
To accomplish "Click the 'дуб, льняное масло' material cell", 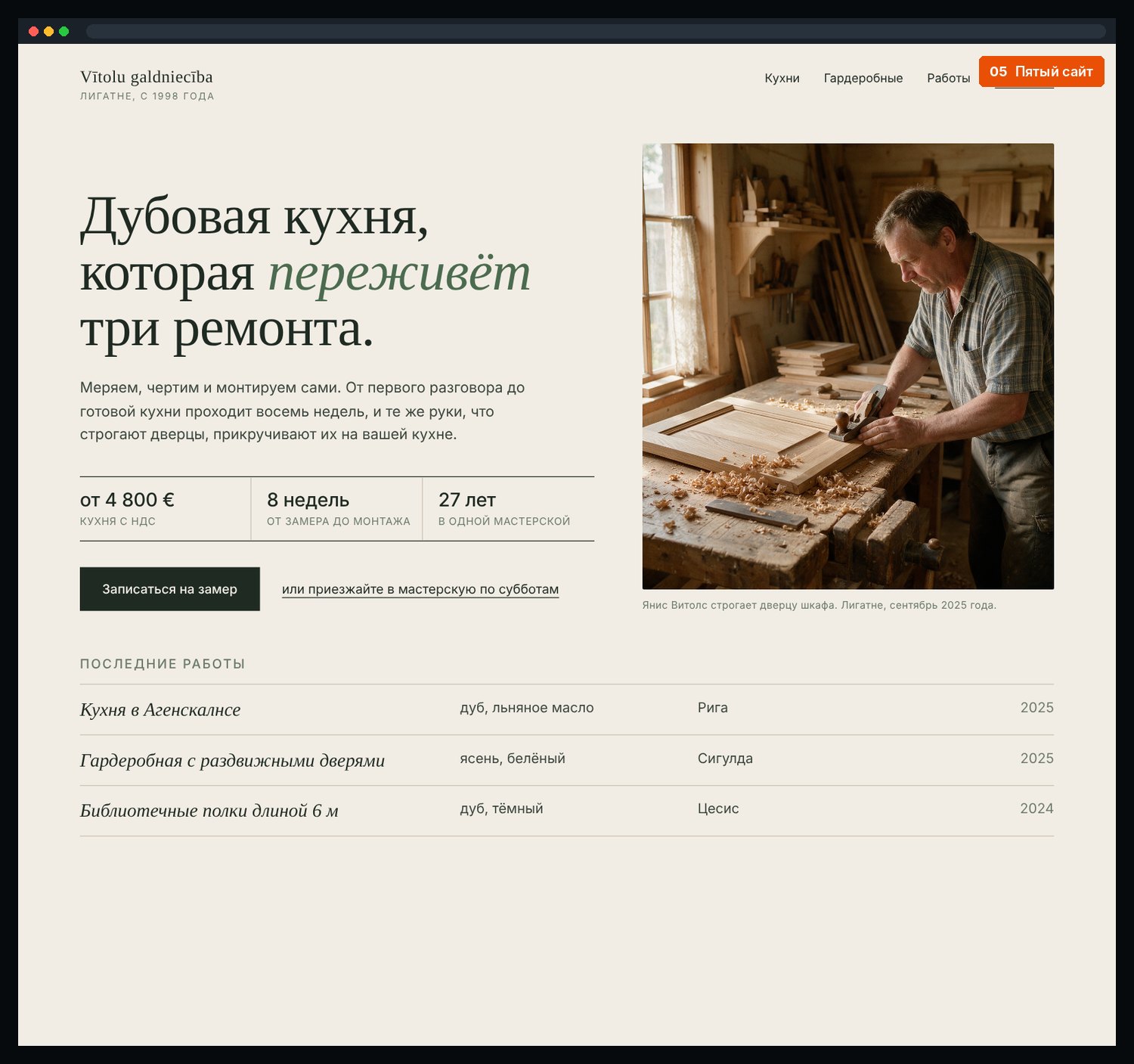I will (x=527, y=708).
